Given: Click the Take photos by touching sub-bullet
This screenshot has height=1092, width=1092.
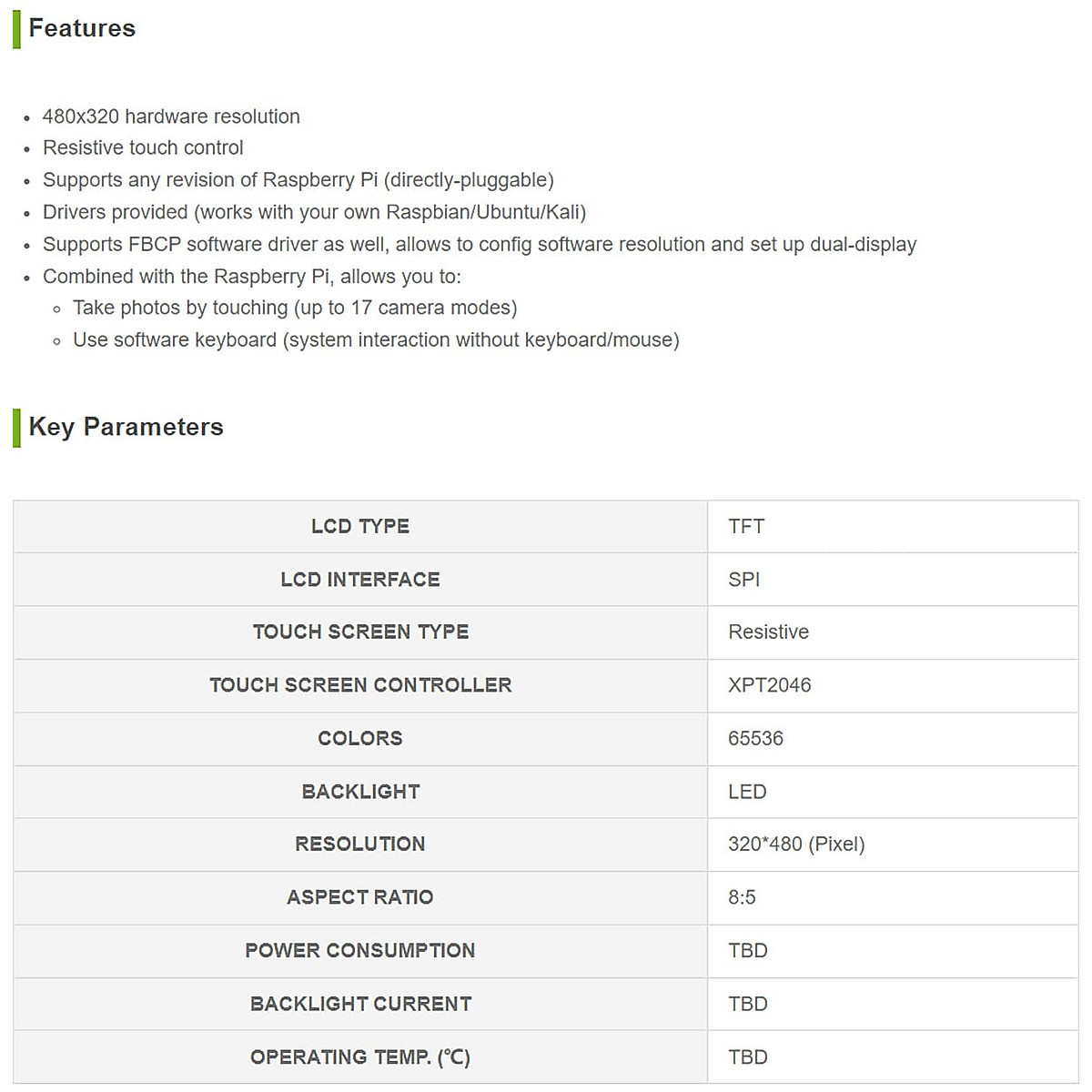Looking at the screenshot, I should tap(295, 308).
